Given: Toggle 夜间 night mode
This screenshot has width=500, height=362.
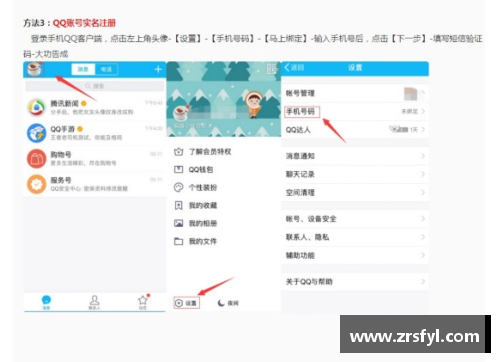Looking at the screenshot, I should [x=228, y=303].
